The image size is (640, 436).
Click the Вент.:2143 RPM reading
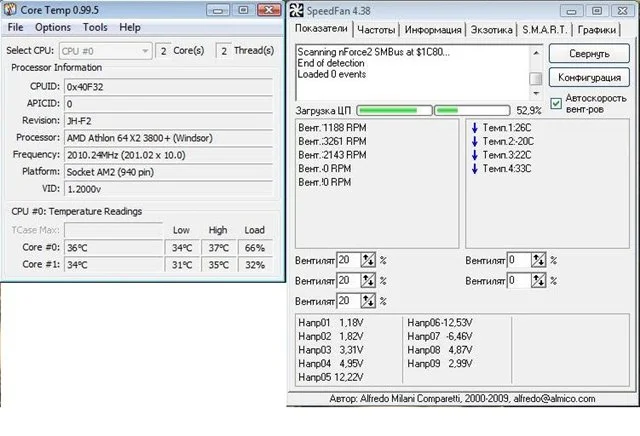point(332,155)
